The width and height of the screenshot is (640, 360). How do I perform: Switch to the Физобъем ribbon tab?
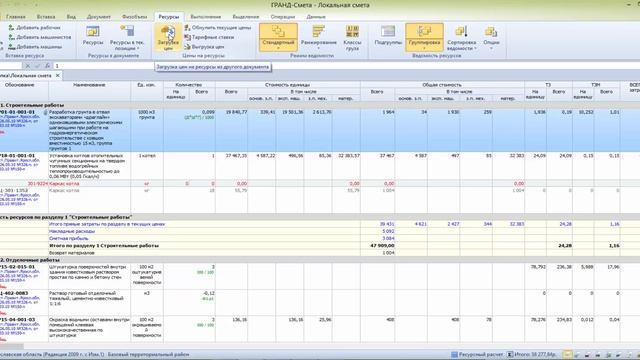134,17
